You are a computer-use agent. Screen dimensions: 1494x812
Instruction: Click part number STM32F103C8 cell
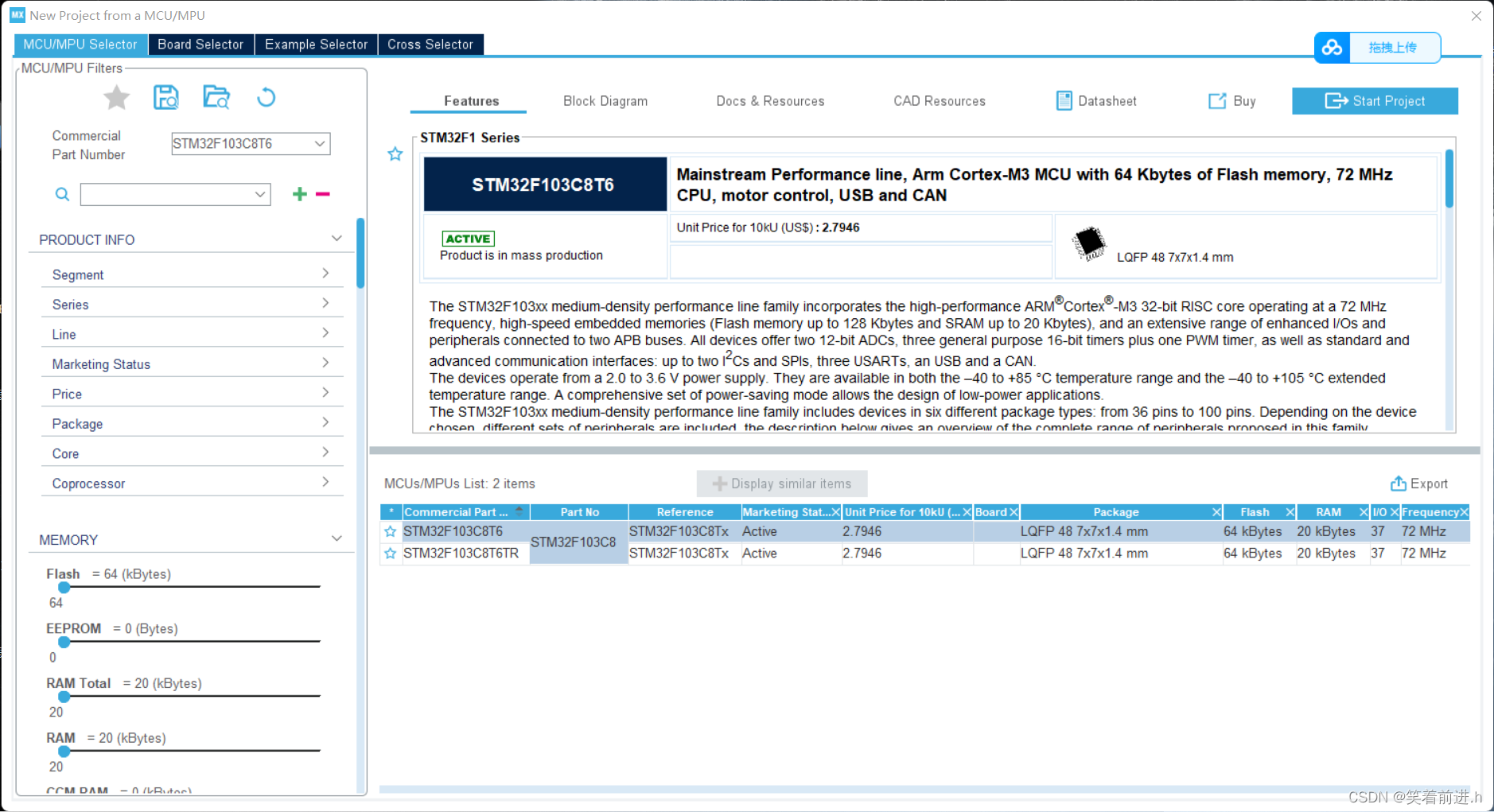[578, 542]
